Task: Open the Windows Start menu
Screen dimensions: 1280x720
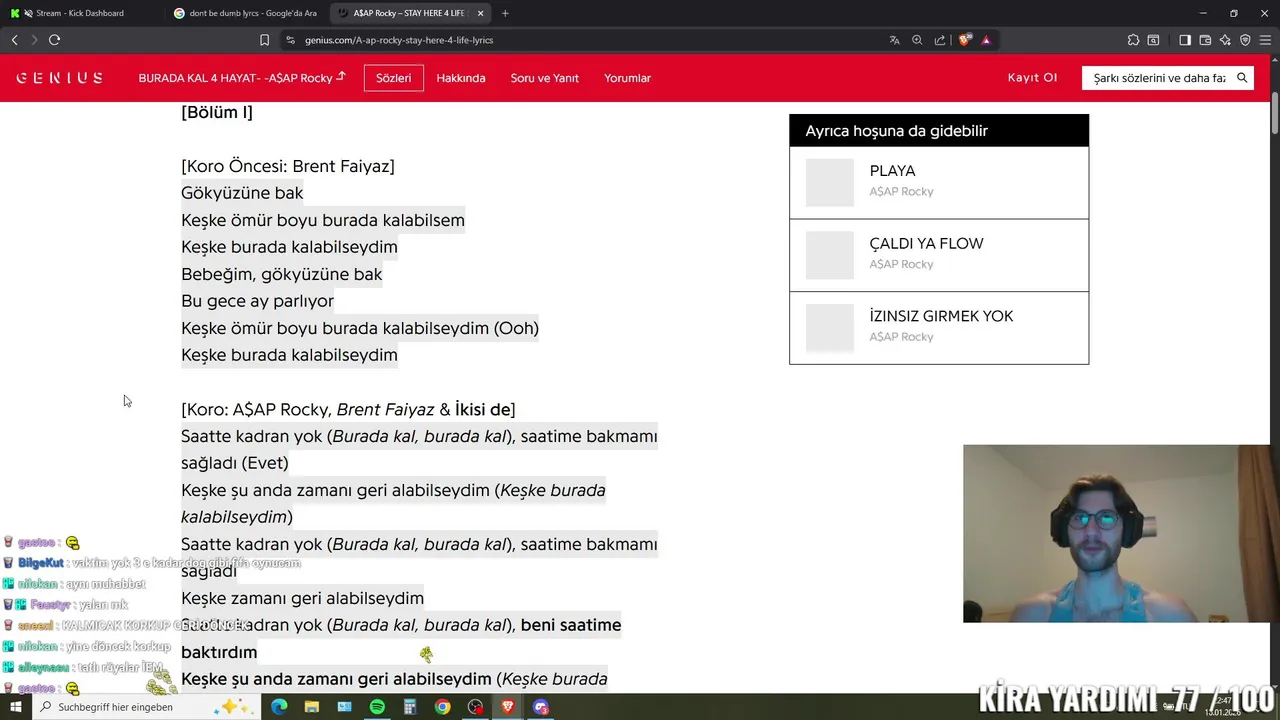Action: click(x=15, y=707)
